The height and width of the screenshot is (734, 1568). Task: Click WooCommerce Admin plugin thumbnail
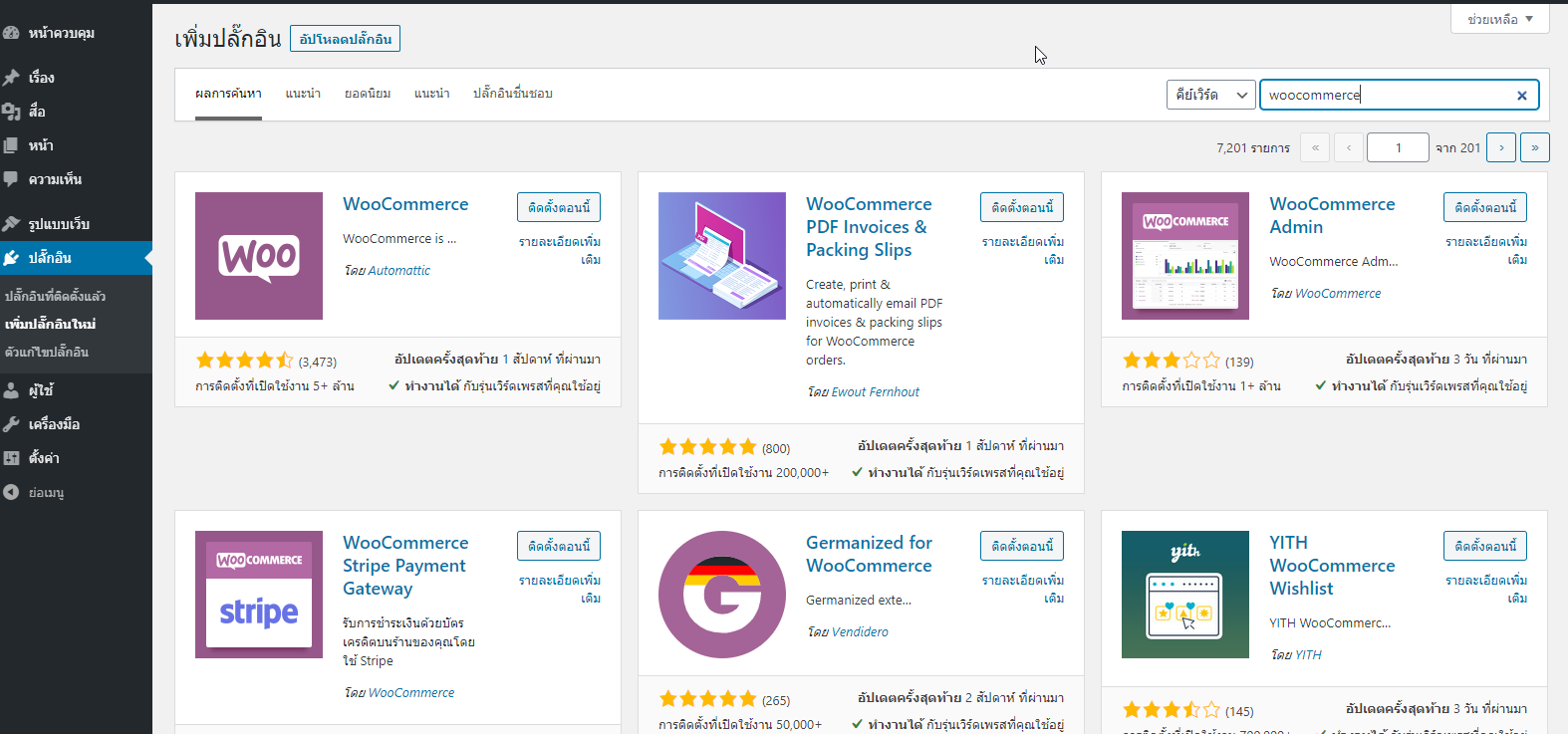pyautogui.click(x=1185, y=256)
